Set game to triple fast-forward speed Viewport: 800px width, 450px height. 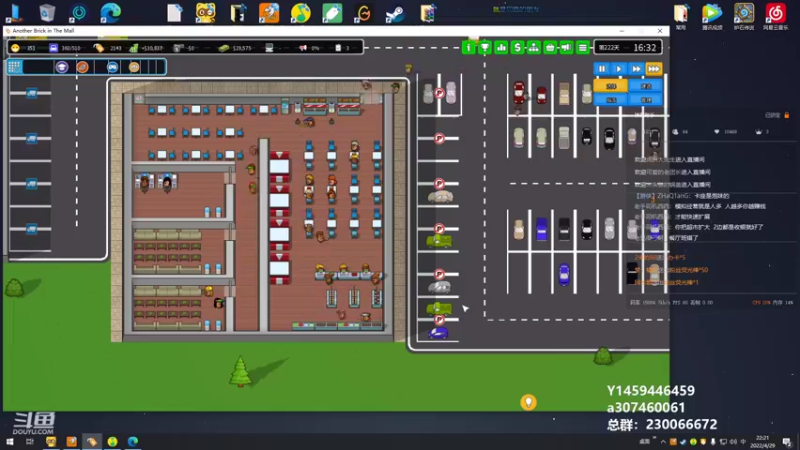point(654,69)
